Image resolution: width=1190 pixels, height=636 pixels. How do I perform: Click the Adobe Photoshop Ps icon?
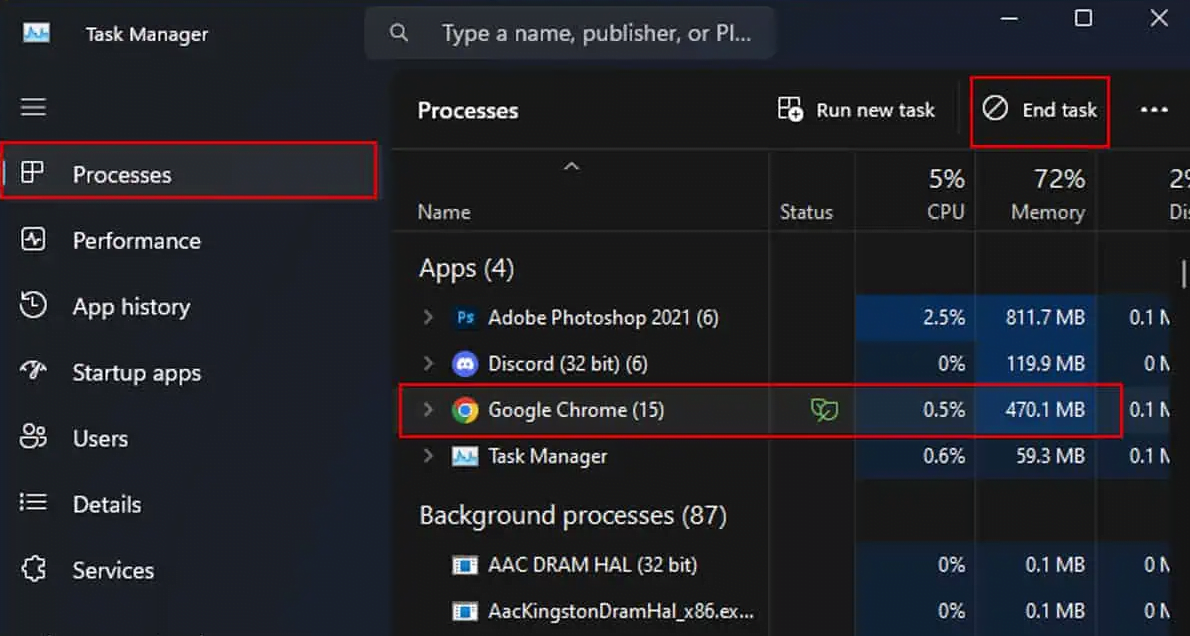point(465,317)
